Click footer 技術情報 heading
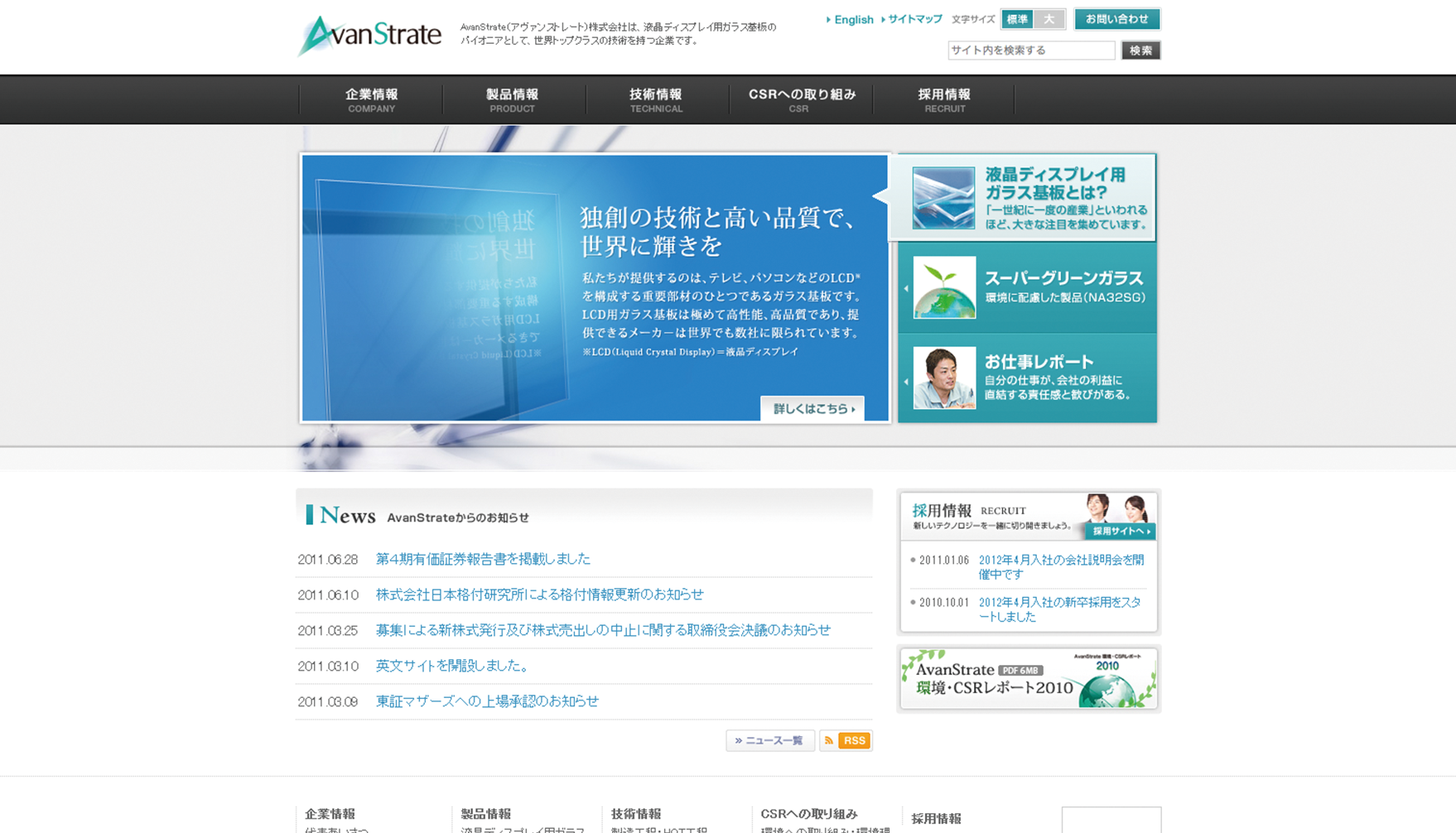Viewport: 1456px width, 833px height. (636, 814)
